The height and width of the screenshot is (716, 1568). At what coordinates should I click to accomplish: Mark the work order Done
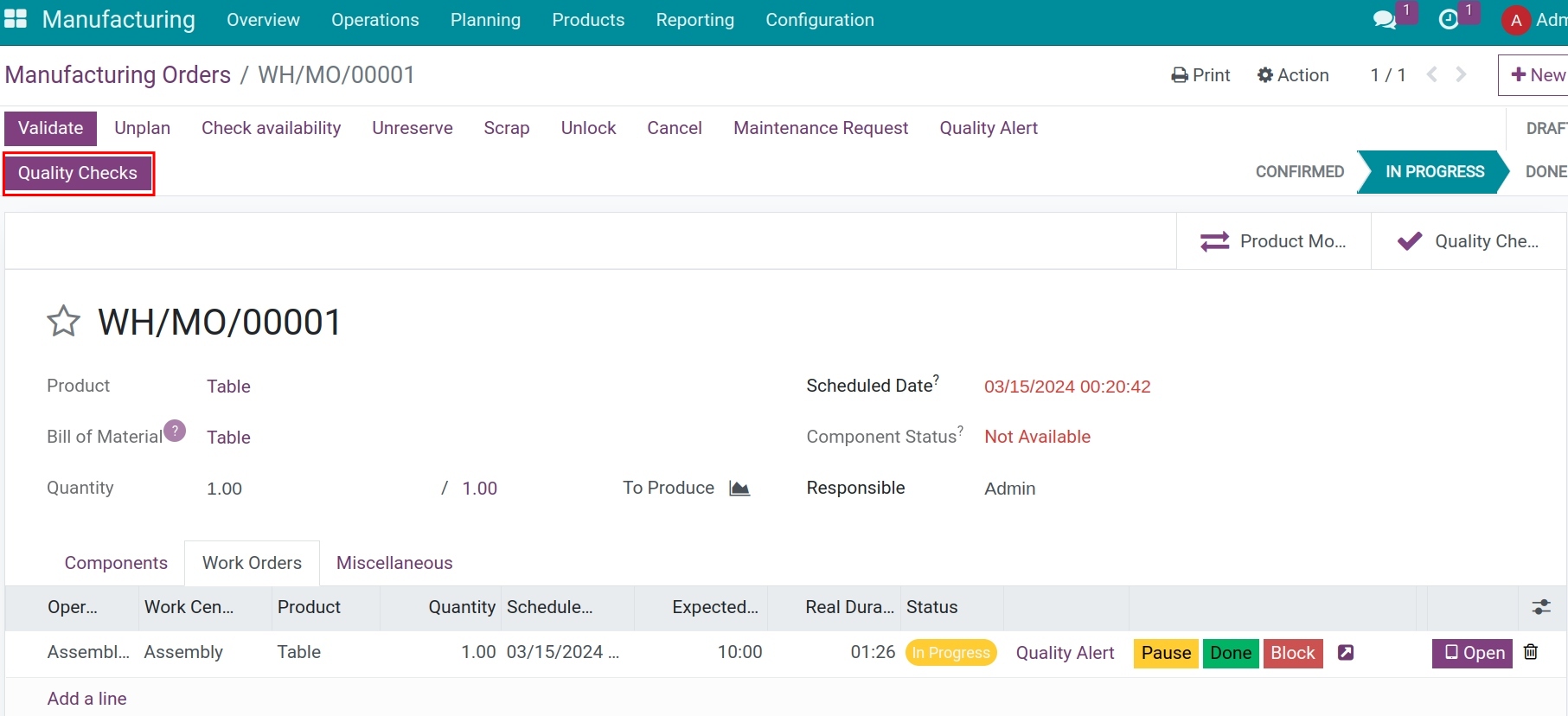1231,653
